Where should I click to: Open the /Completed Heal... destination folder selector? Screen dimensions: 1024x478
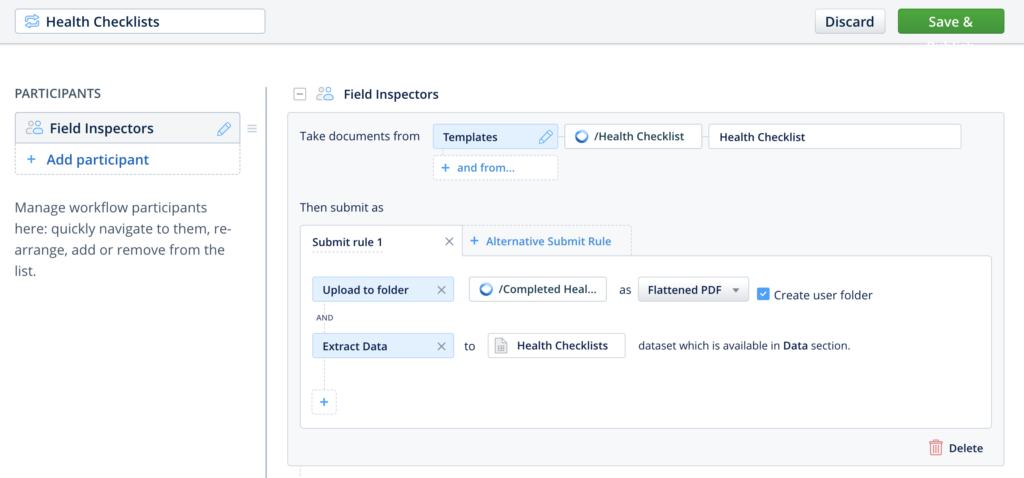tap(538, 290)
